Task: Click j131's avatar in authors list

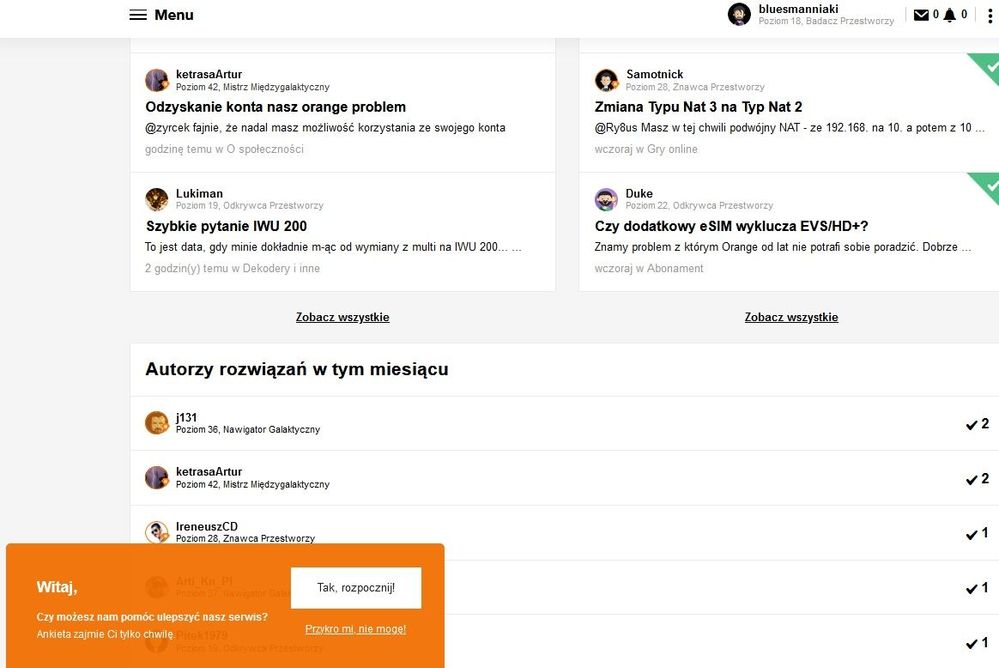Action: click(x=157, y=423)
